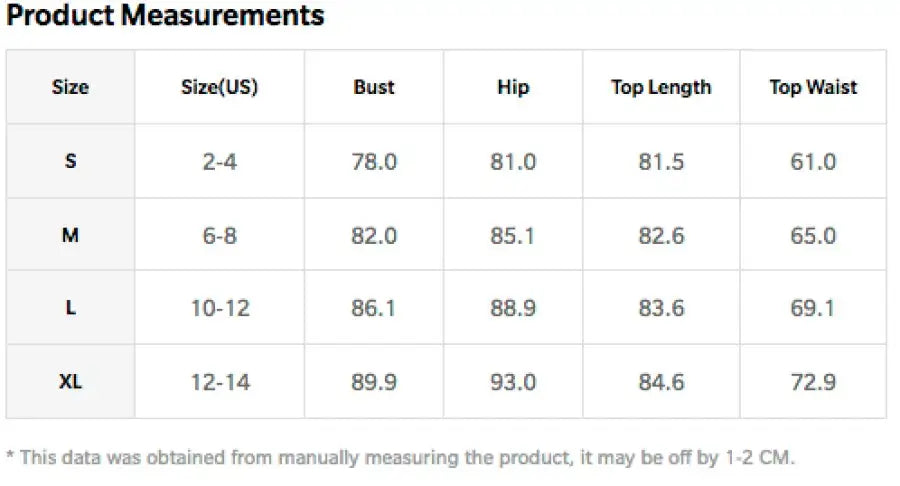The width and height of the screenshot is (900, 486).
Task: Select the L size row label
Action: point(70,308)
